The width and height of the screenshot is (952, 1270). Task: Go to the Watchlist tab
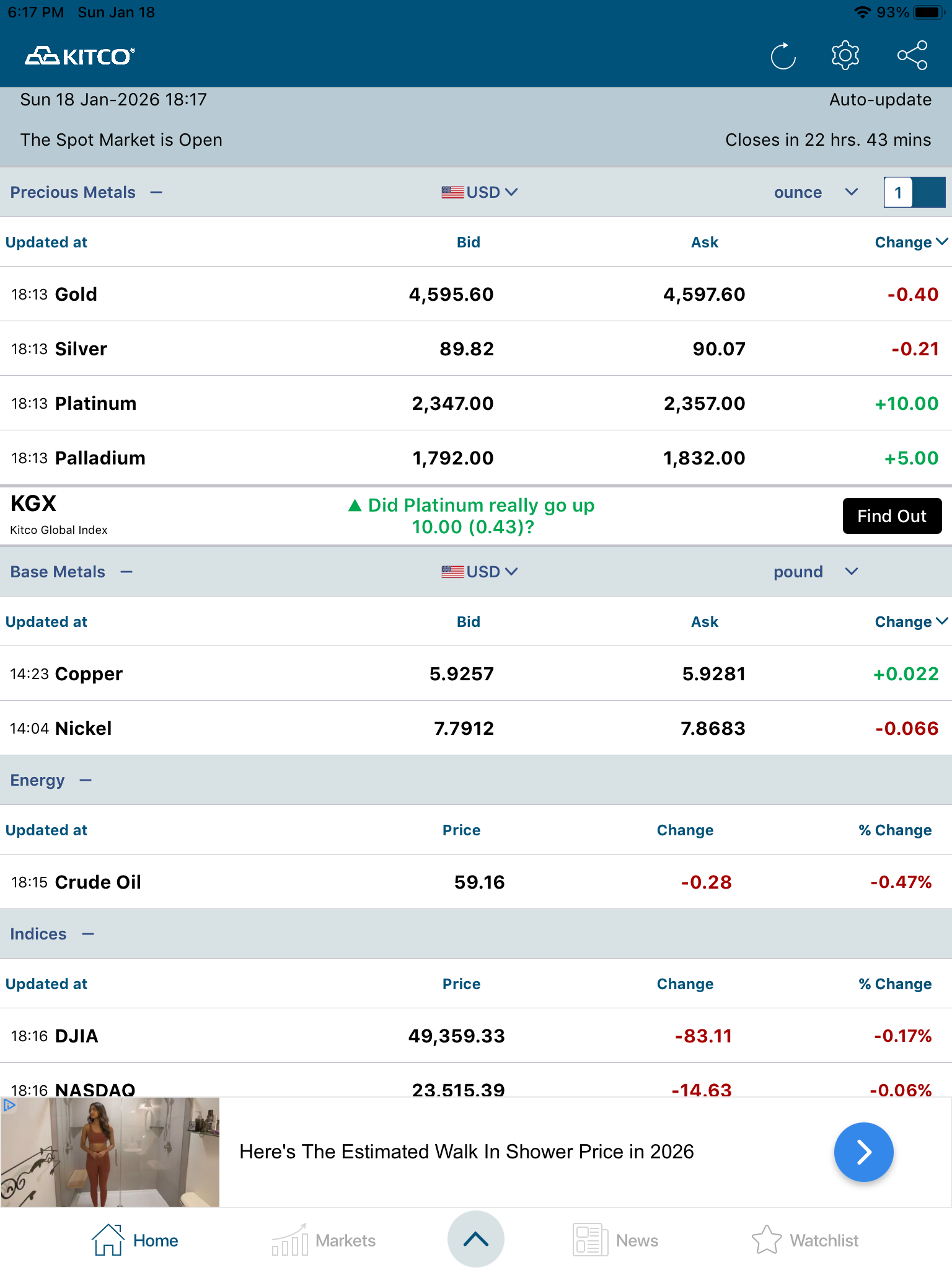[x=805, y=1240]
